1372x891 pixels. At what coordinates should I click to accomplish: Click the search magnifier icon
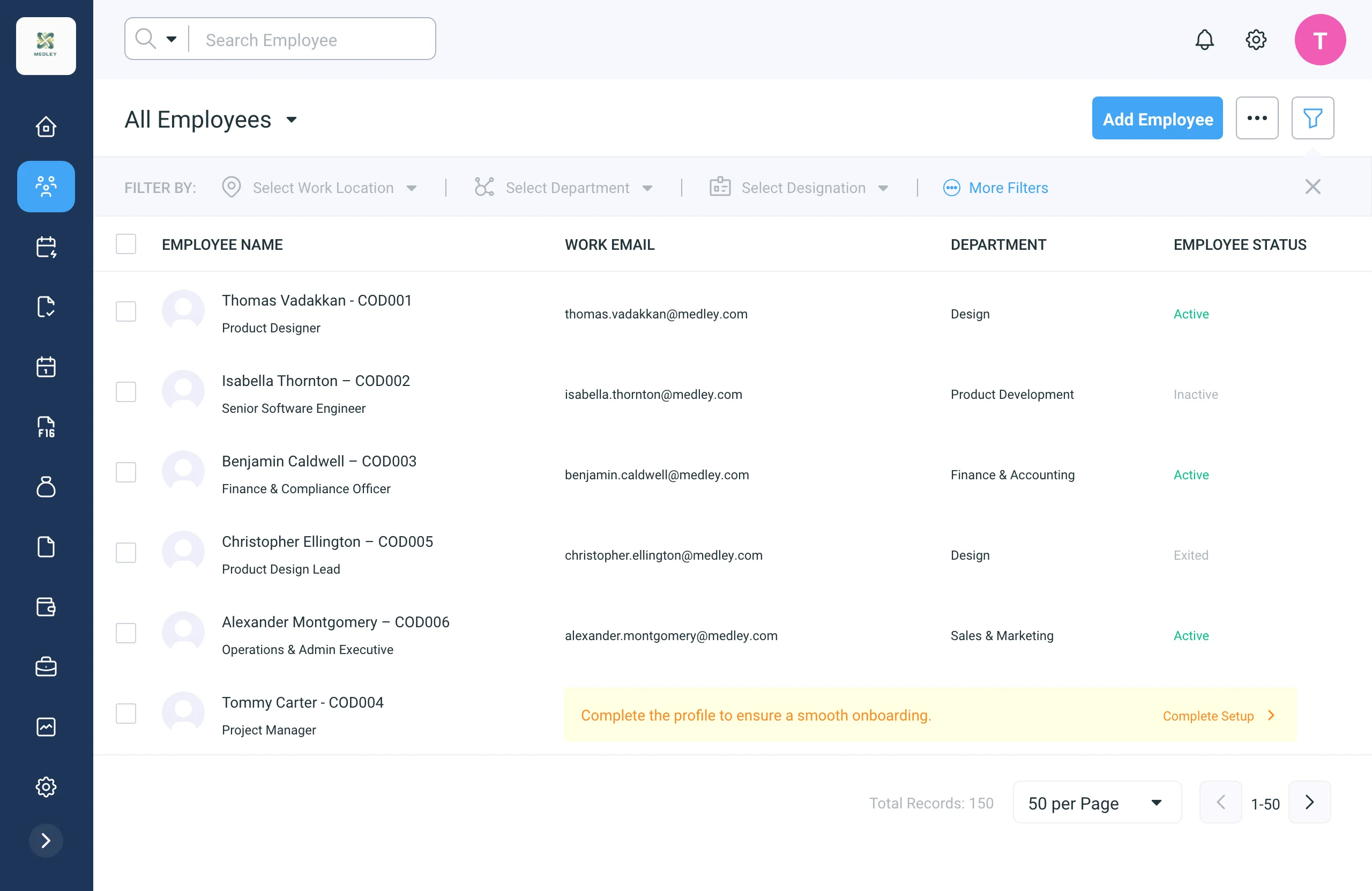click(145, 39)
